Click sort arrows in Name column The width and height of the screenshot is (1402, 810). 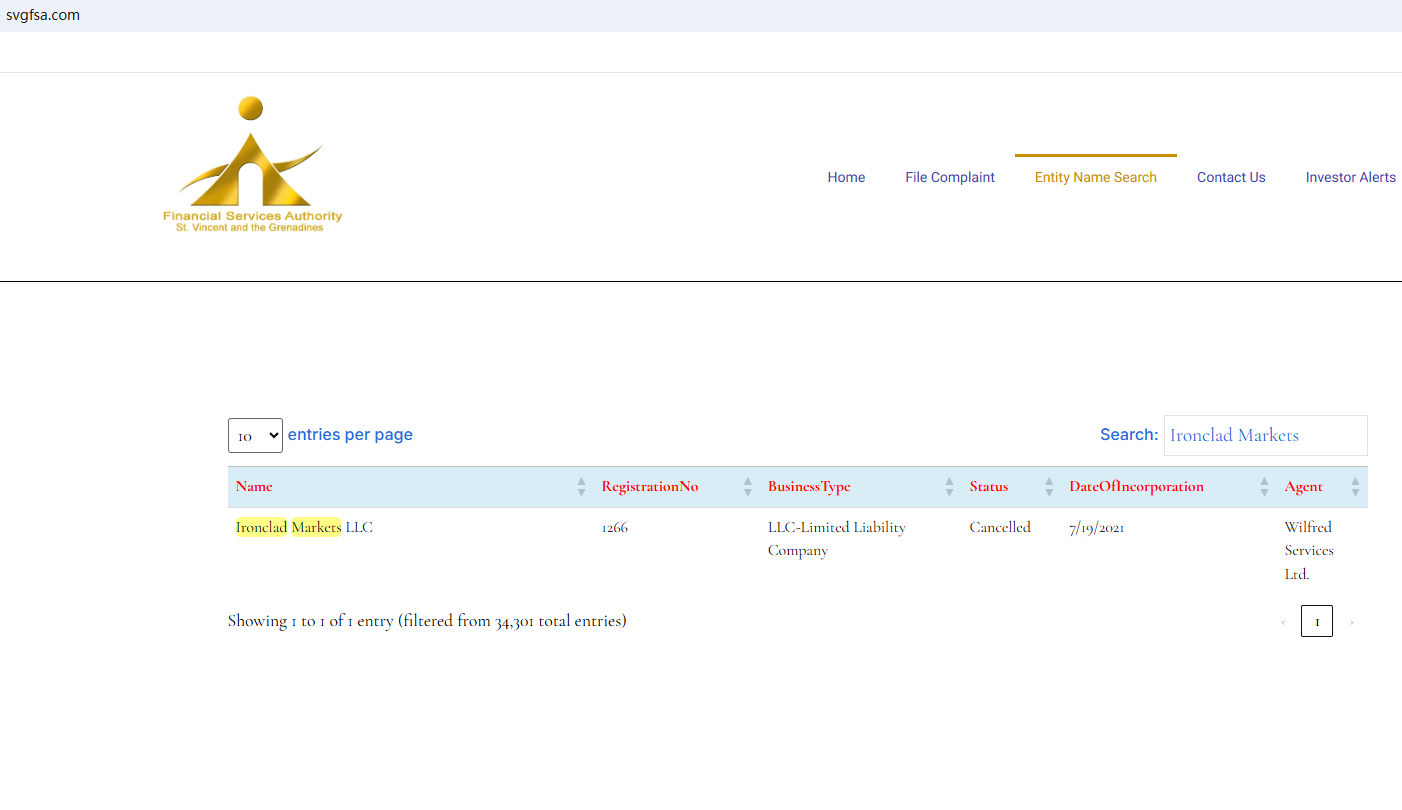581,487
